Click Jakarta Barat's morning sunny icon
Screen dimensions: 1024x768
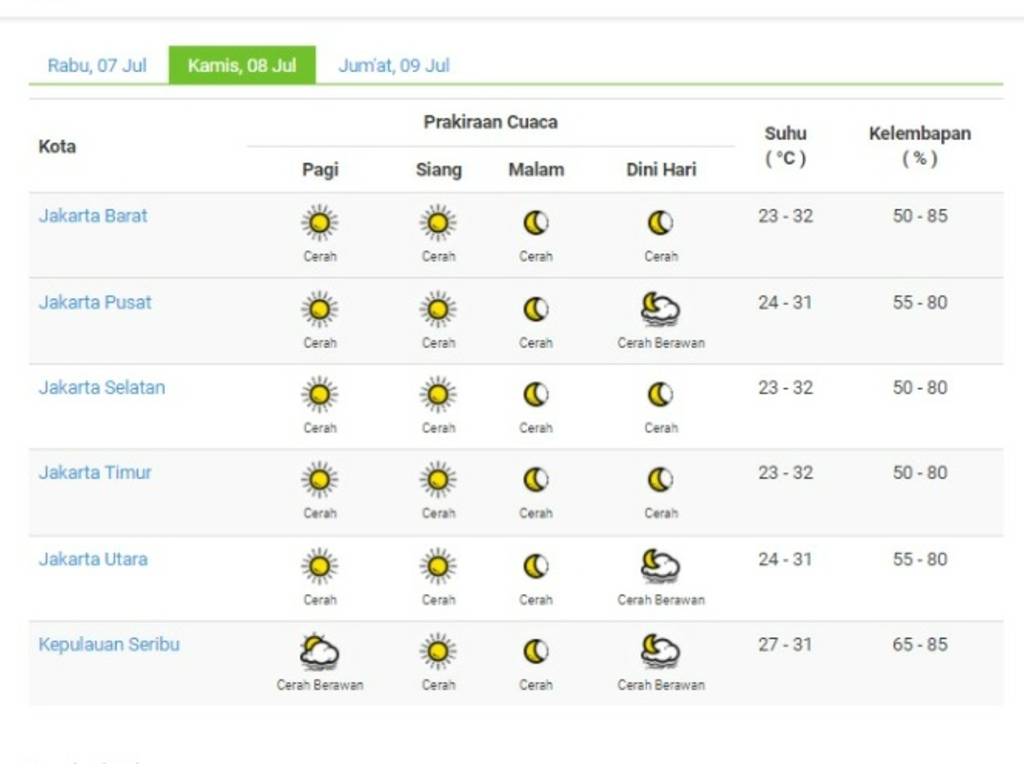[x=319, y=223]
